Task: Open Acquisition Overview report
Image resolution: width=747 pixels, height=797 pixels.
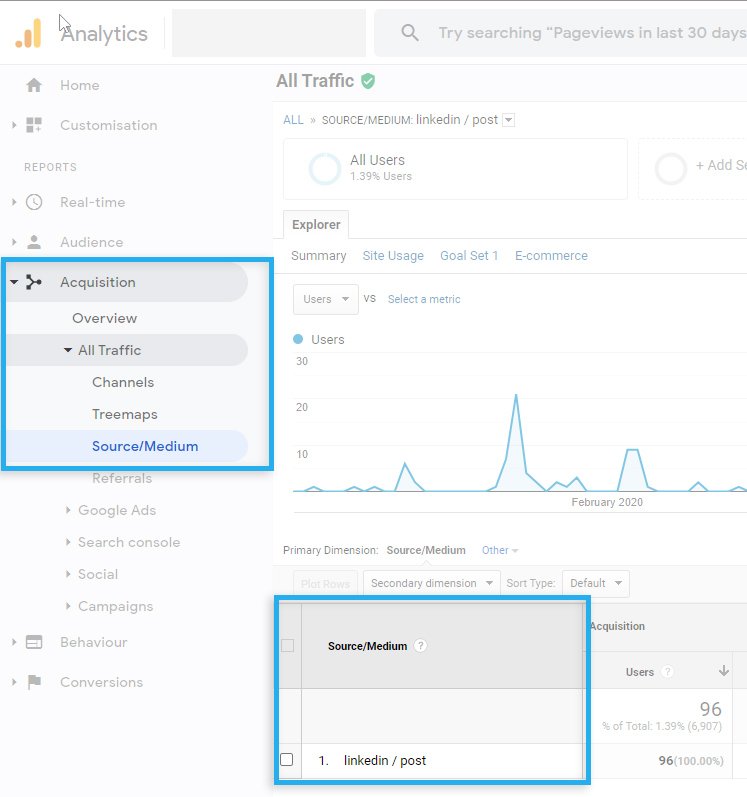Action: pos(104,318)
